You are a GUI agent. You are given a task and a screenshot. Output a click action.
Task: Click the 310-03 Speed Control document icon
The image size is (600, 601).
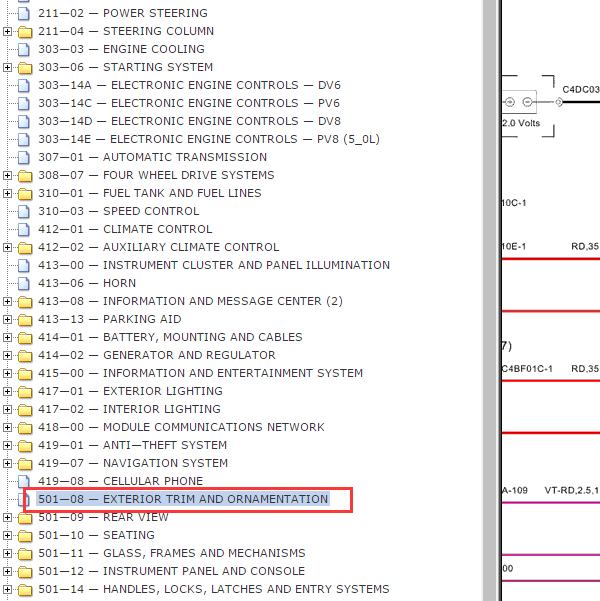tap(24, 212)
